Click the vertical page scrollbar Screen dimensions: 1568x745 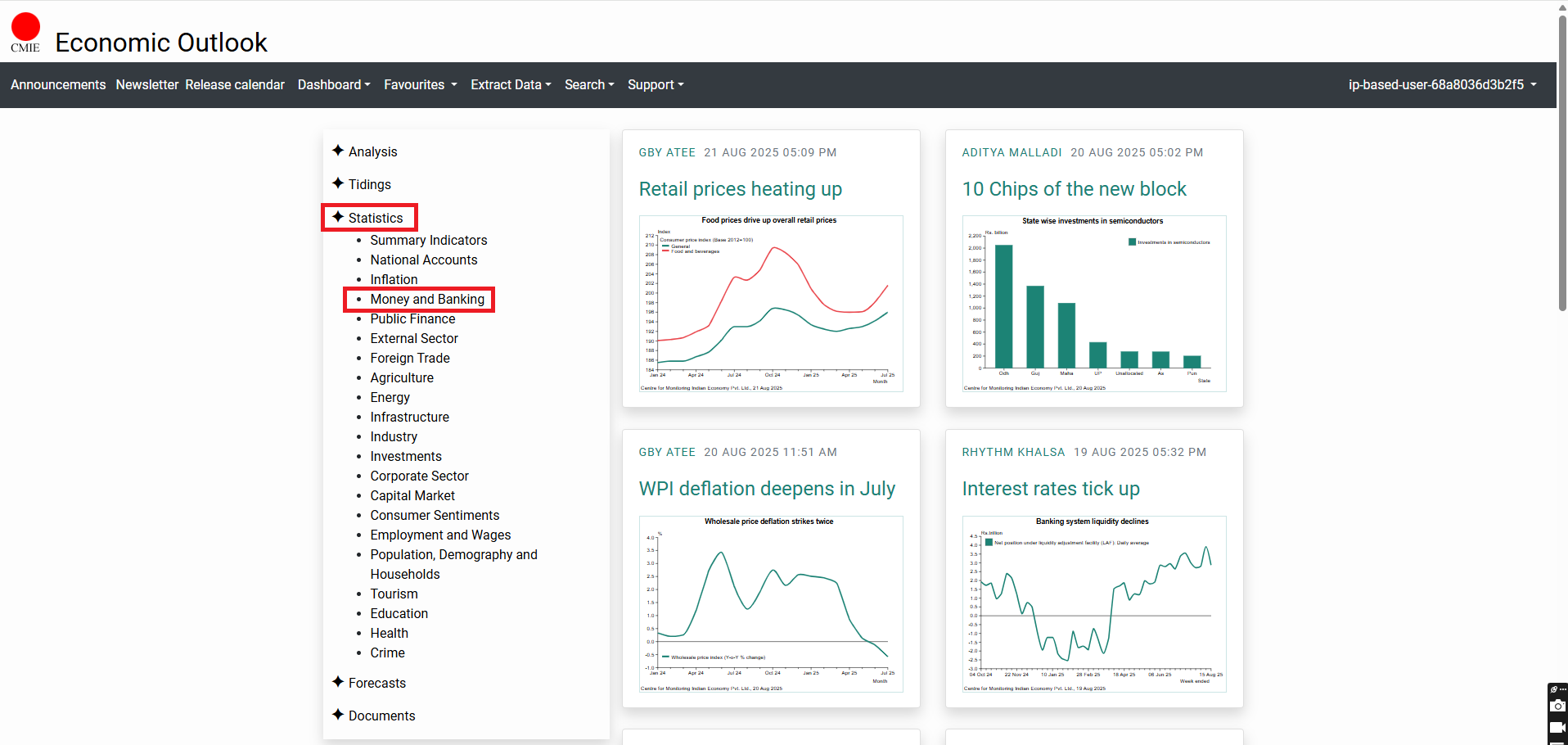point(1562,164)
